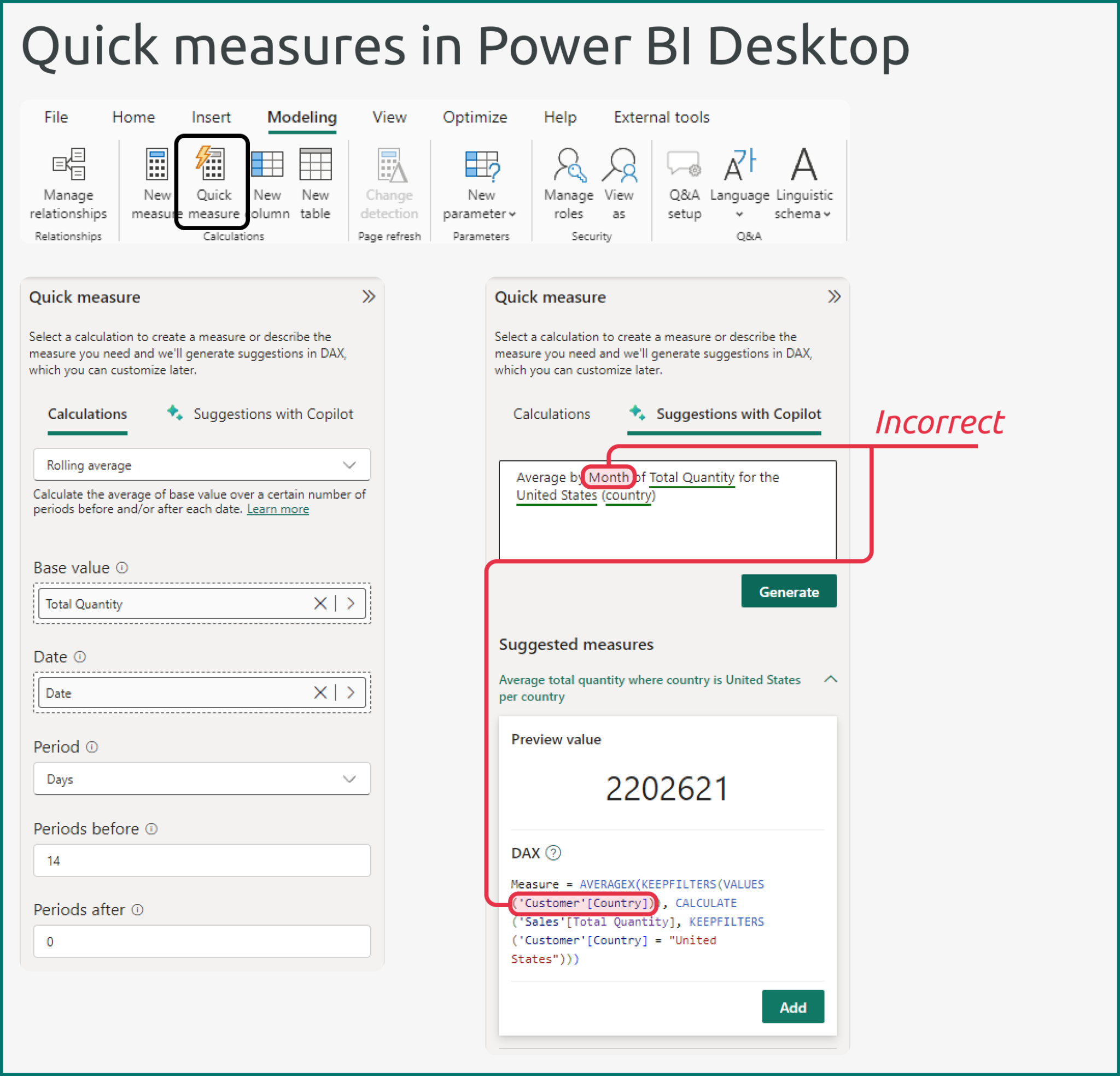The height and width of the screenshot is (1076, 1120).
Task: Collapse the suggested measure chevron
Action: point(830,680)
